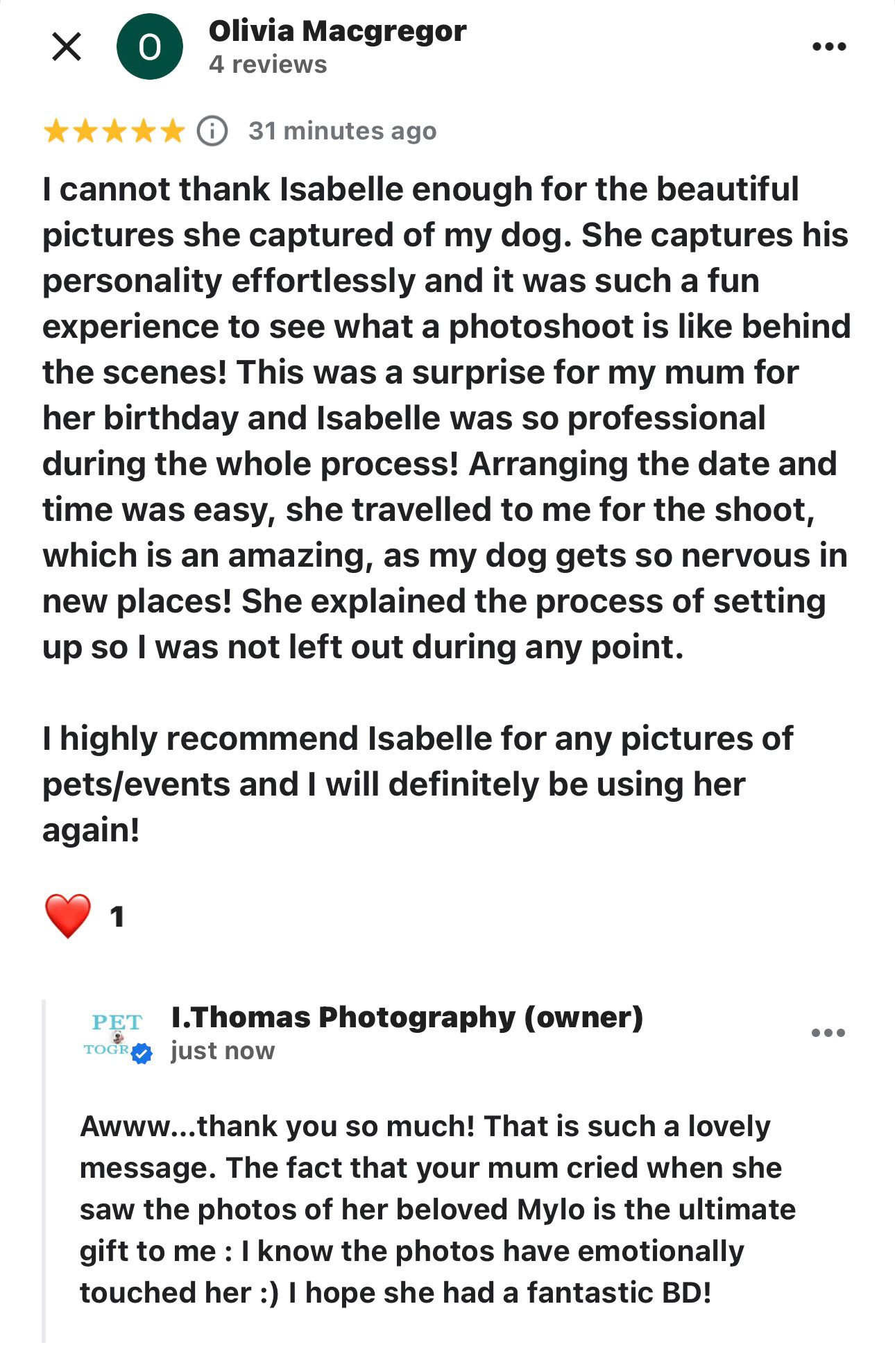Select the I.Thomas Photography (owner) name
Screen dimensions: 895x1372
coord(407,1017)
